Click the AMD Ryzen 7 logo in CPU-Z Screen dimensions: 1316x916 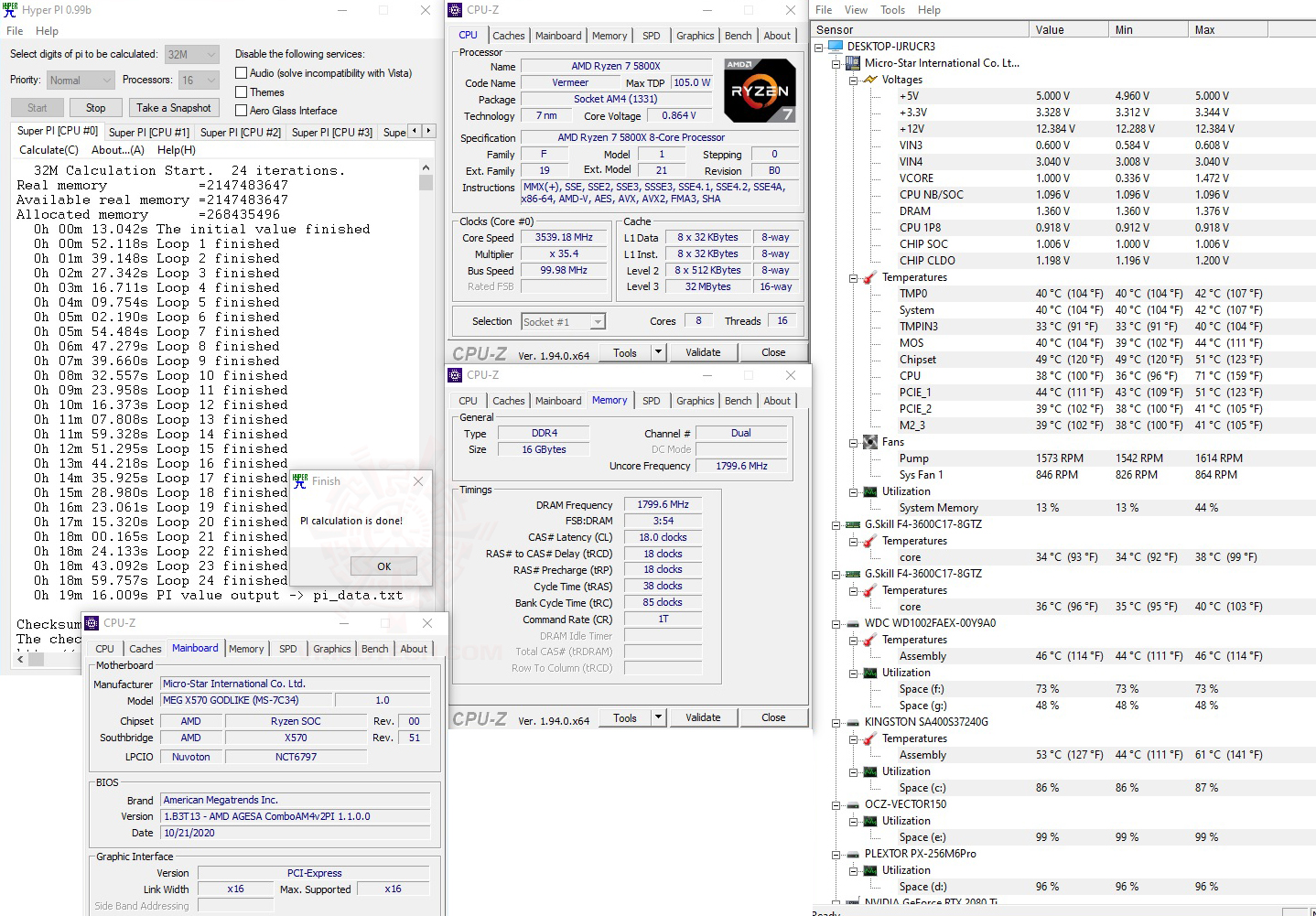pyautogui.click(x=760, y=91)
